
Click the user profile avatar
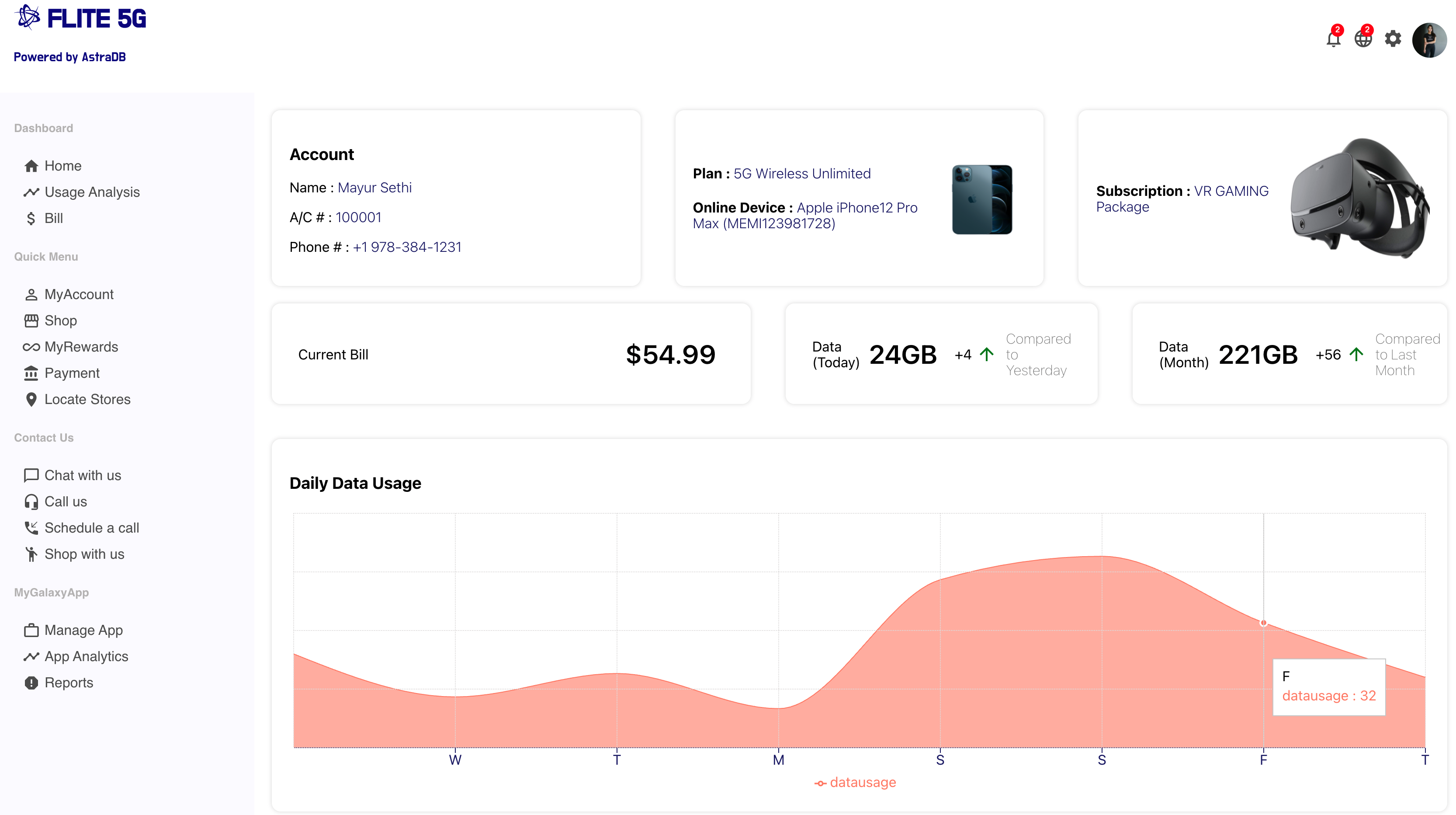pyautogui.click(x=1428, y=40)
